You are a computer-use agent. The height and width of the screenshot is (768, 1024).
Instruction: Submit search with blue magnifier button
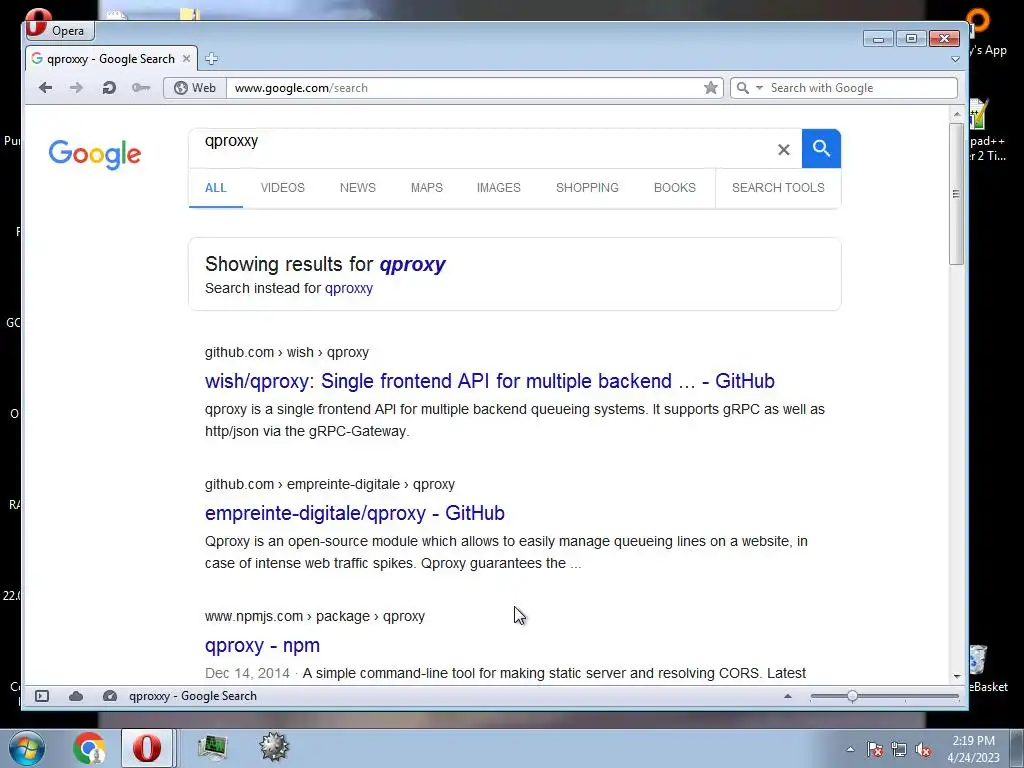tap(821, 149)
